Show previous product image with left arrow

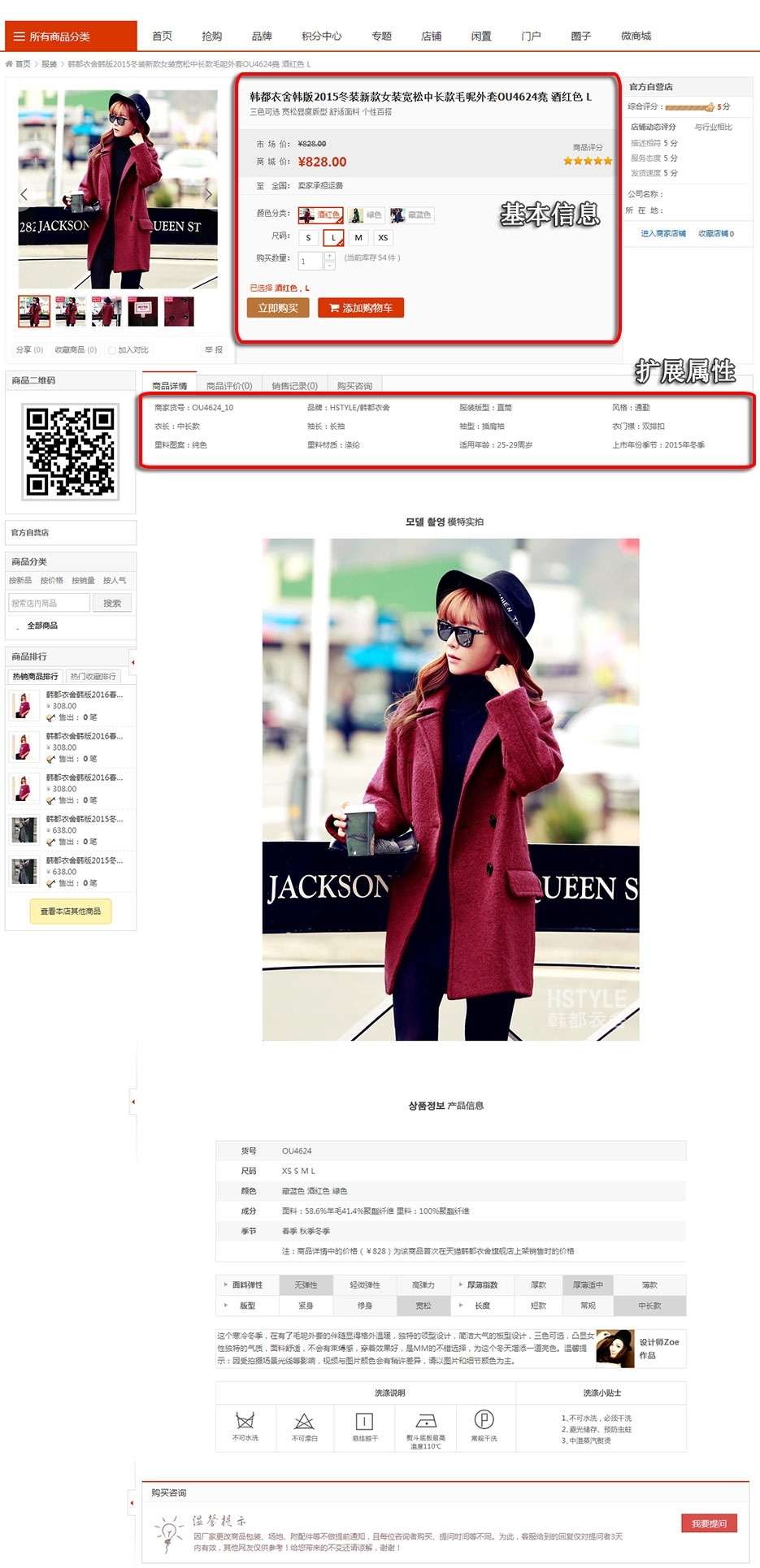coord(24,194)
